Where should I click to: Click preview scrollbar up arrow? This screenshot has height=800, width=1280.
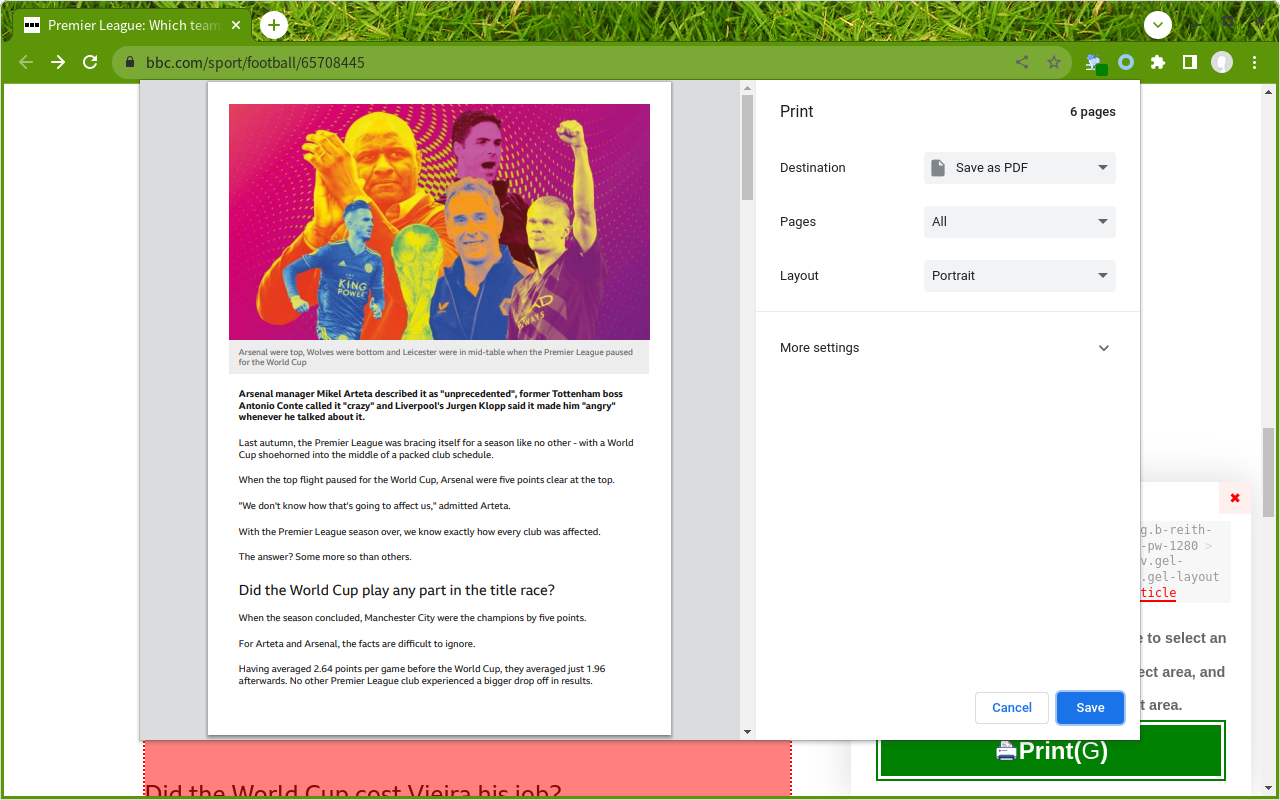coord(747,88)
